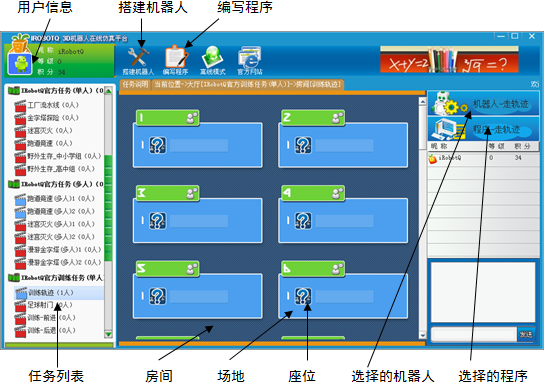Open the 编写程序 clipboard icon
This screenshot has width=544, height=383.
pyautogui.click(x=176, y=61)
